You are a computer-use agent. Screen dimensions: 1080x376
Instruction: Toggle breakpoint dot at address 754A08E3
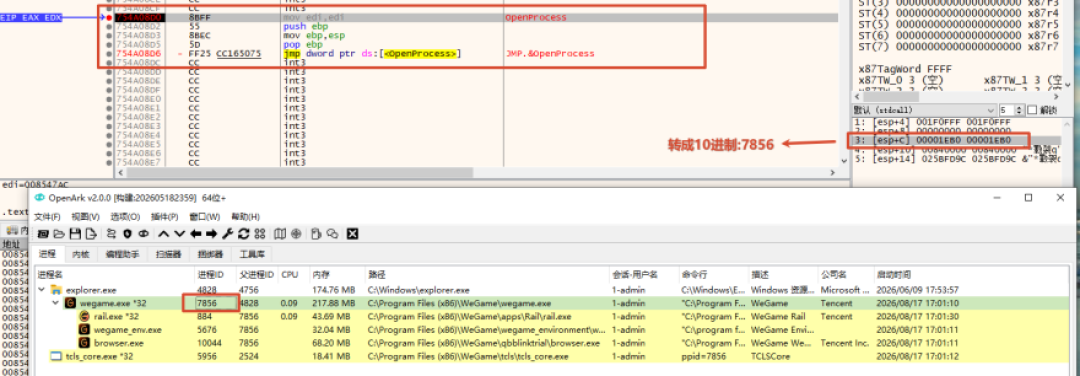[x=109, y=126]
